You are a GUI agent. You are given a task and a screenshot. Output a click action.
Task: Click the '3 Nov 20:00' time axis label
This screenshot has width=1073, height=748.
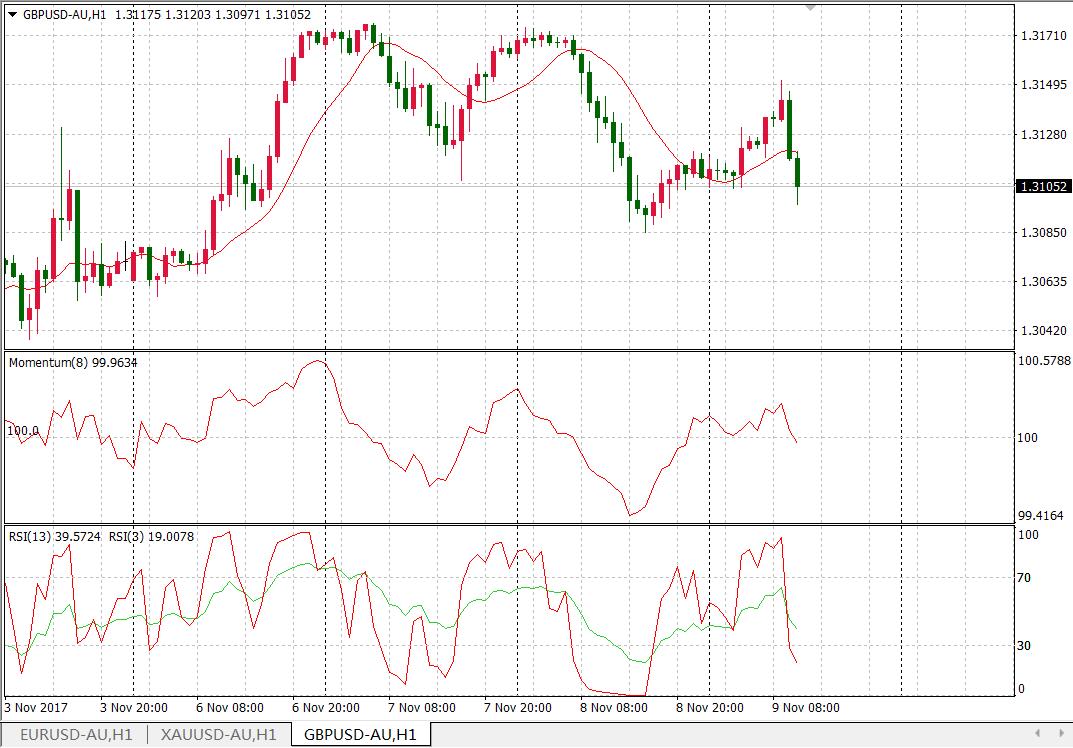pyautogui.click(x=133, y=708)
